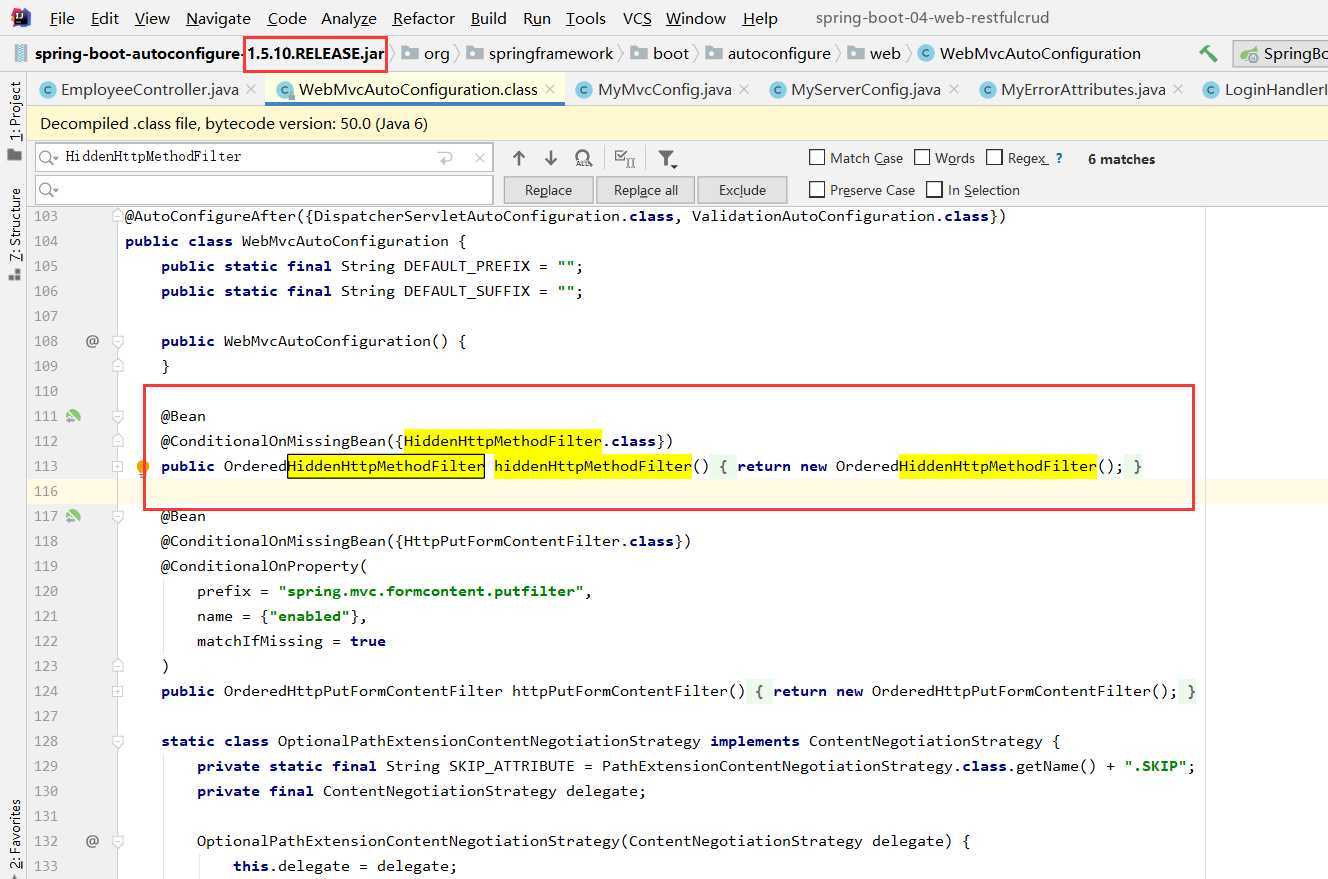The height and width of the screenshot is (879, 1328).
Task: Click the new line icon in search field
Action: point(446,158)
